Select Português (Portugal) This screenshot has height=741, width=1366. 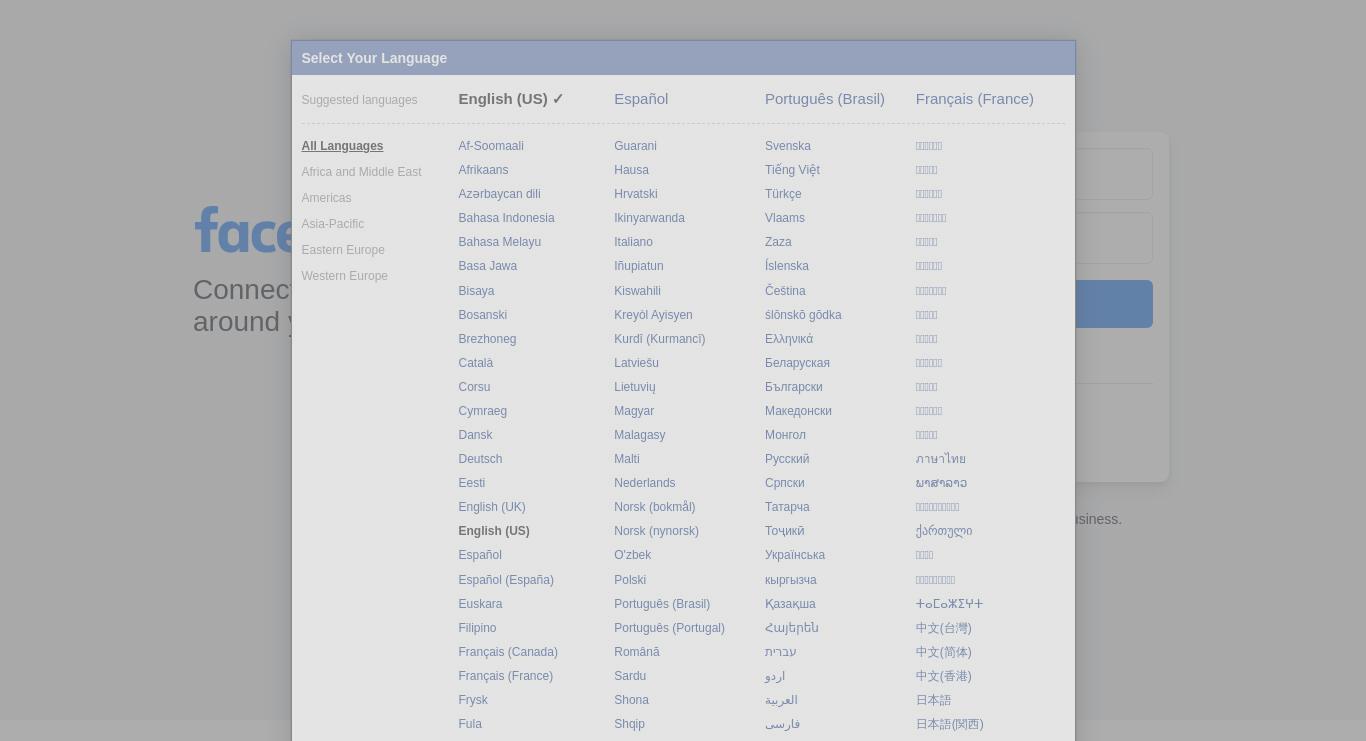coord(669,628)
